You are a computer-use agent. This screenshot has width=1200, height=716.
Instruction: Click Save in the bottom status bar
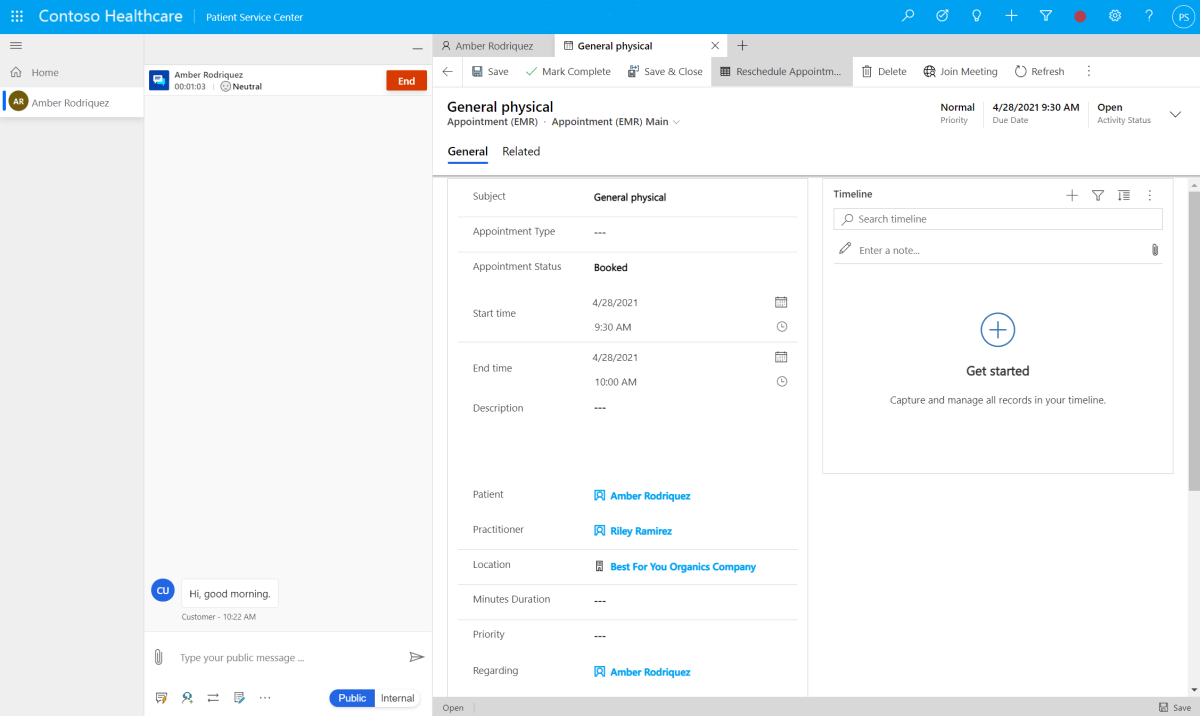(1175, 707)
